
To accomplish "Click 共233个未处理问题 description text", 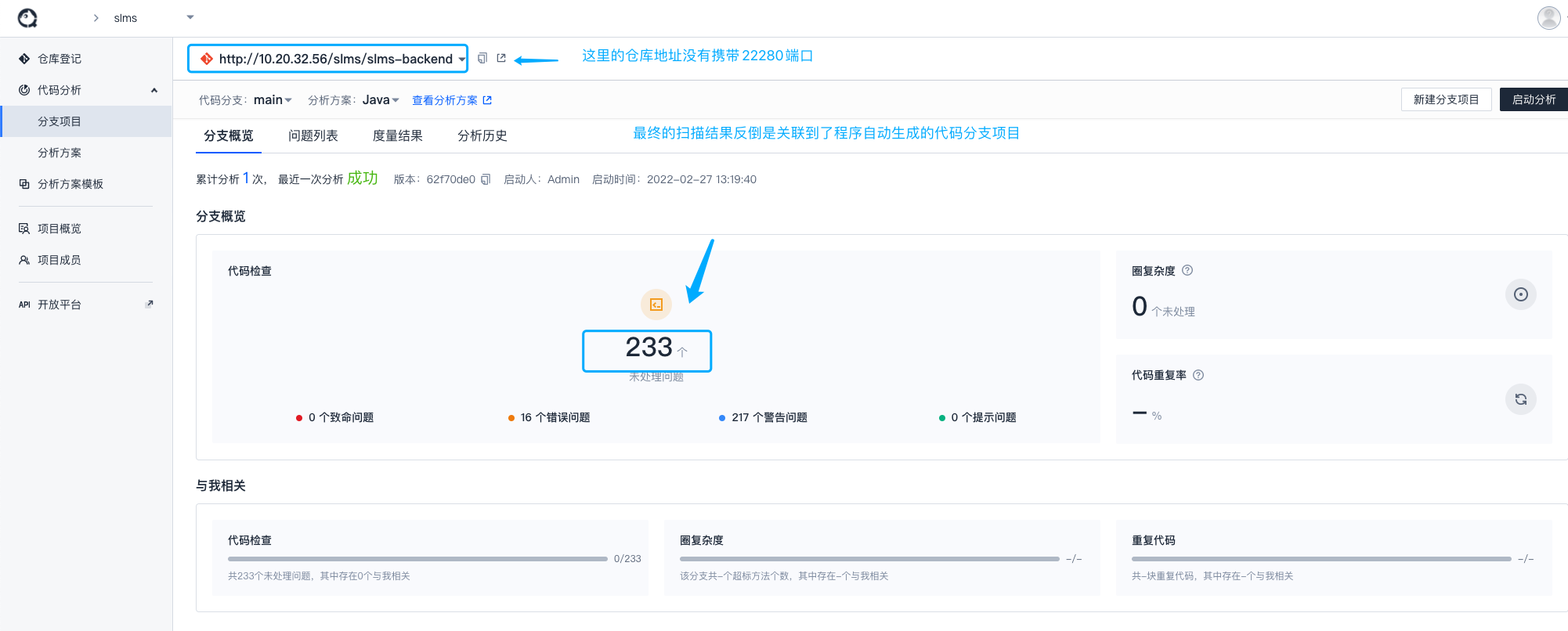I will click(x=319, y=576).
